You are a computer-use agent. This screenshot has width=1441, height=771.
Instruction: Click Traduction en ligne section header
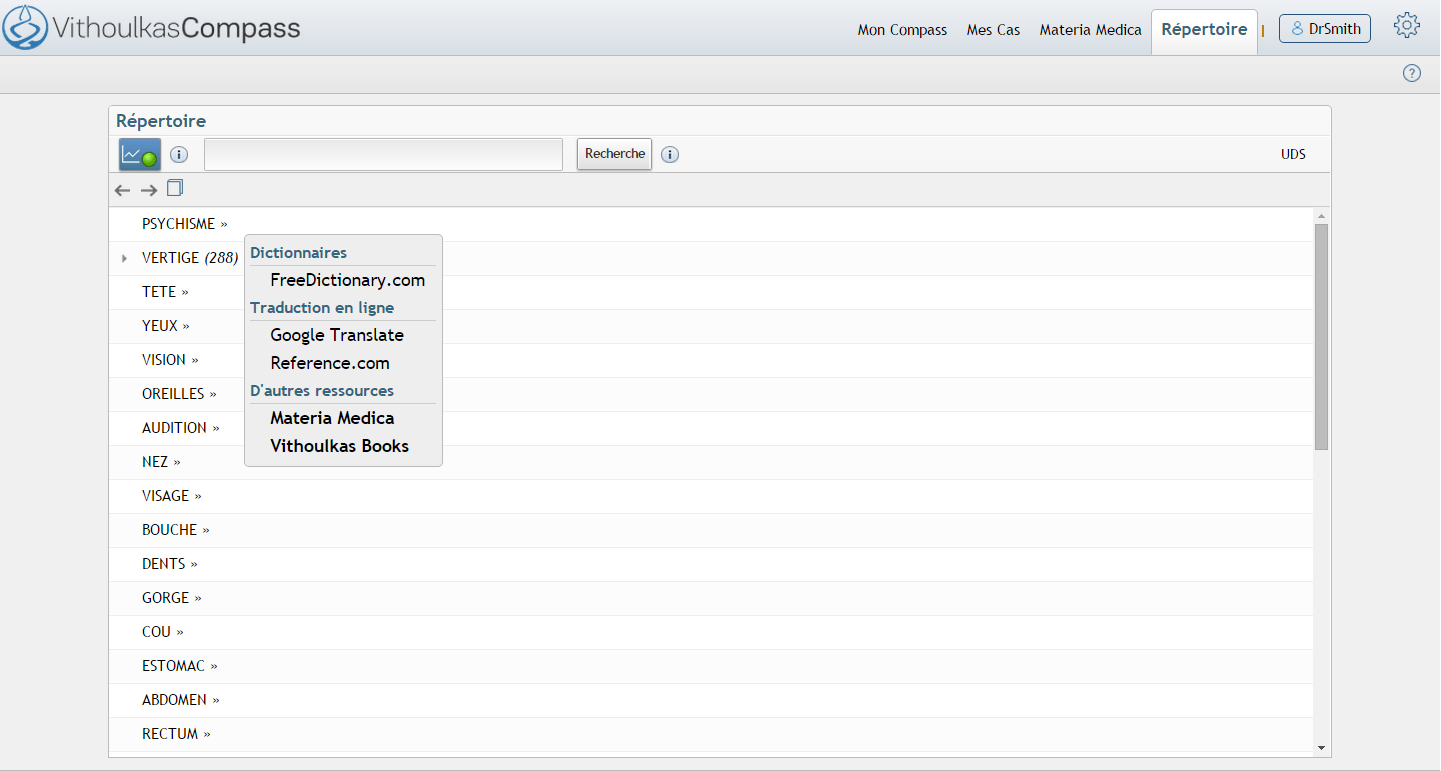coord(322,308)
